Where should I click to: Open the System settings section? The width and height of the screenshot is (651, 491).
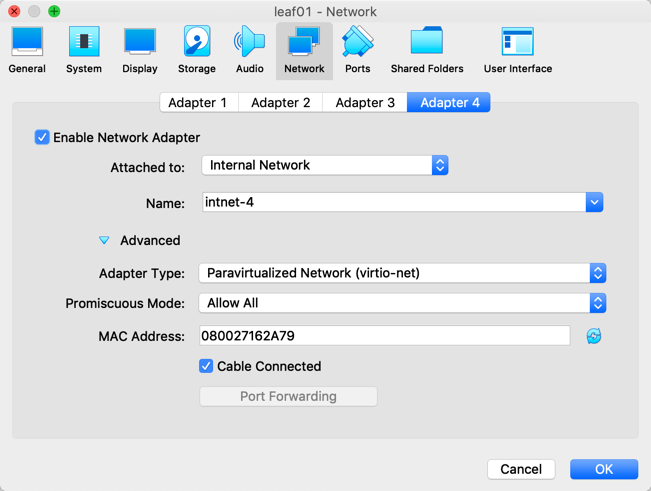[84, 50]
